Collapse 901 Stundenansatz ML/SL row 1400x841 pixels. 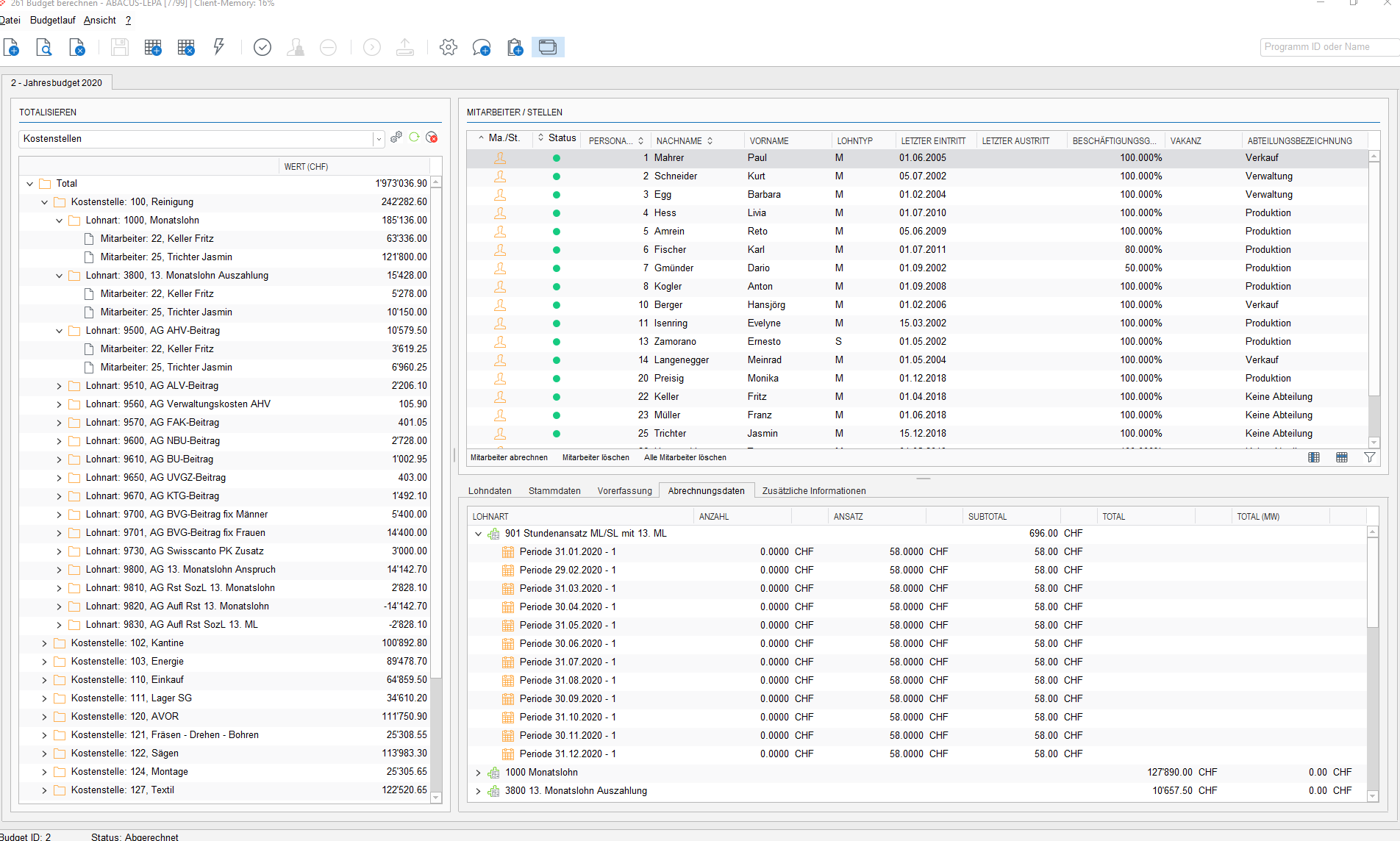click(x=479, y=534)
